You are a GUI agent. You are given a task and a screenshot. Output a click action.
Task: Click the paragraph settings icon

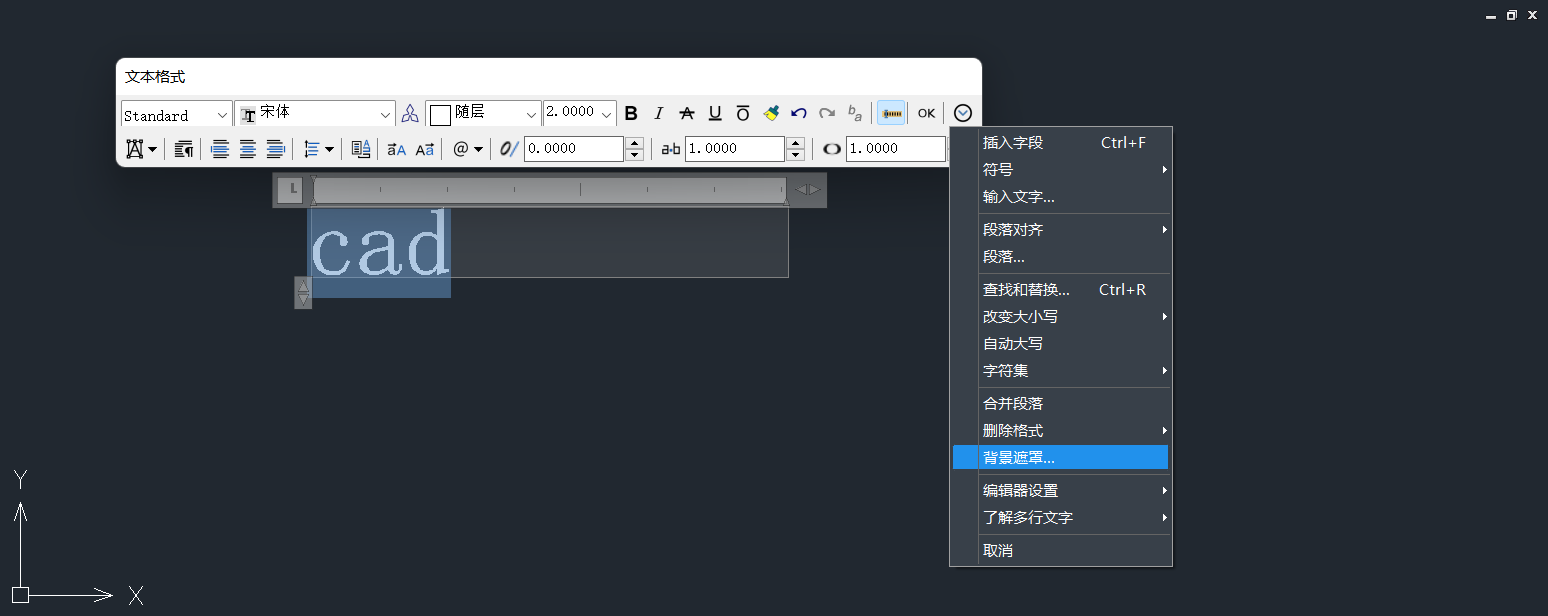point(184,149)
